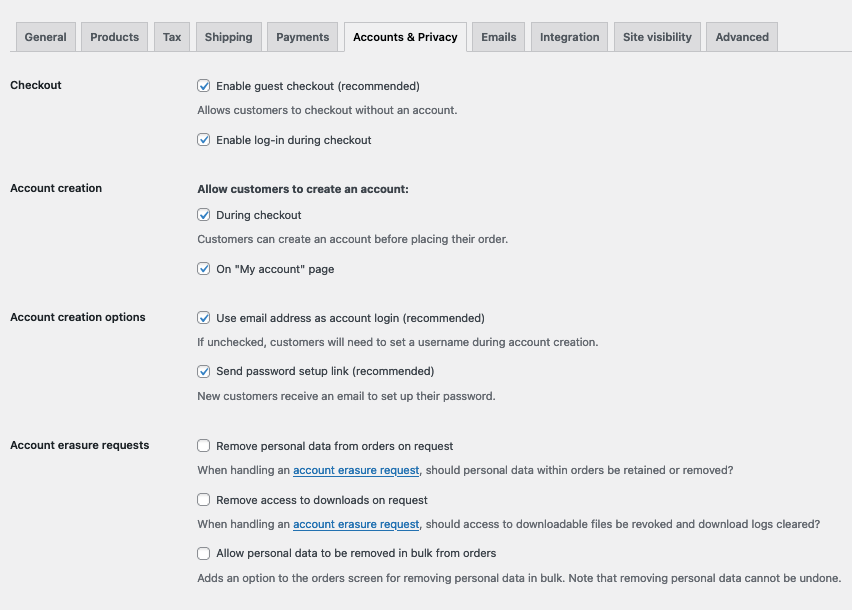Check Remove access to downloads on request
Viewport: 852px width, 610px height.
tap(203, 499)
